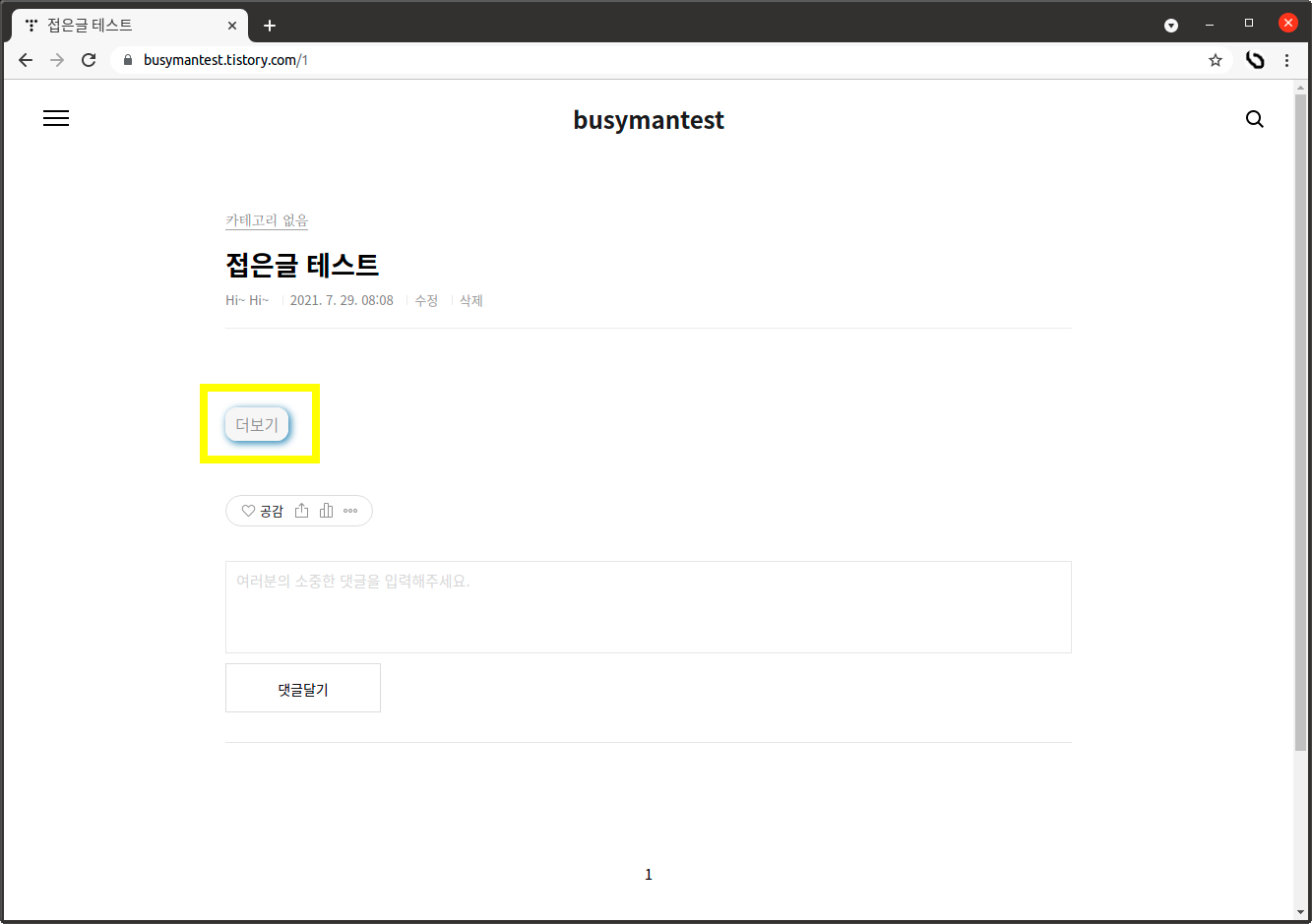Open the hamburger menu on blog

point(56,118)
